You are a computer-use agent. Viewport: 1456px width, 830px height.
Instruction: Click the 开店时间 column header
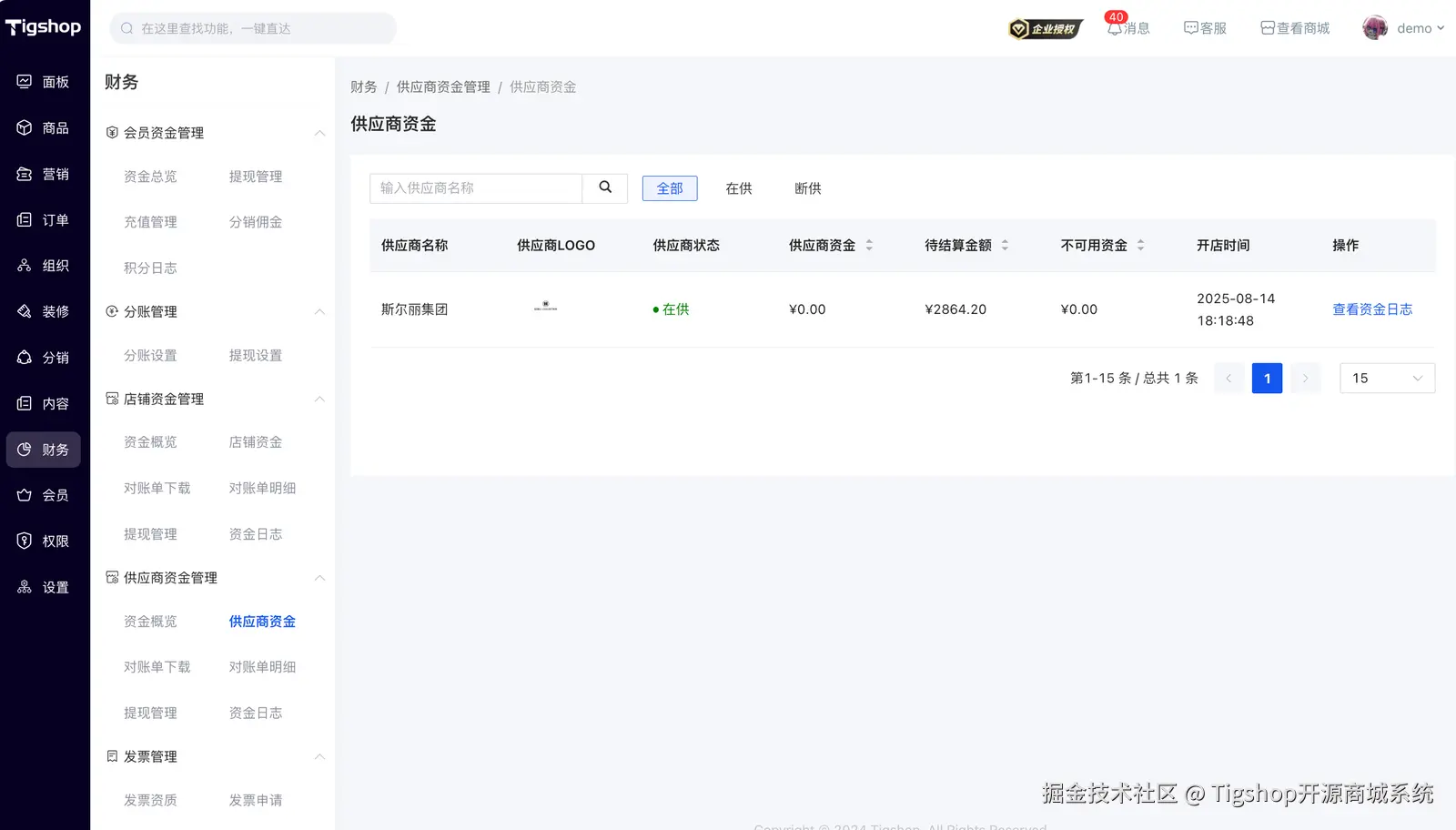(1223, 246)
